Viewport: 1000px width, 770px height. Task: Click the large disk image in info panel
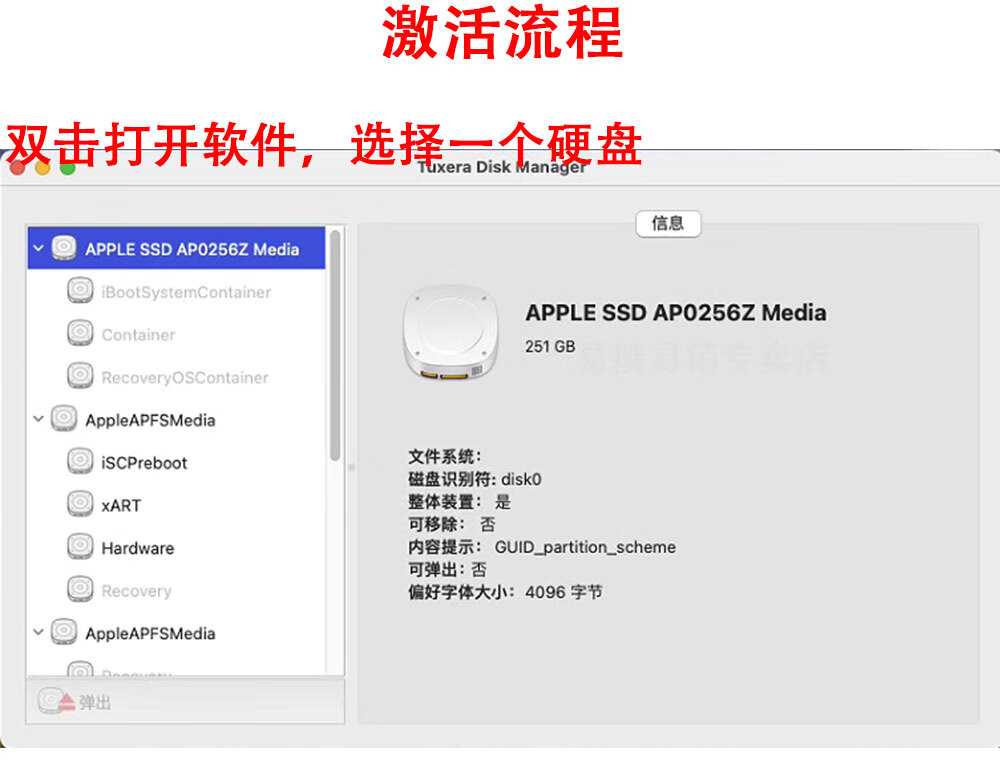tap(451, 335)
